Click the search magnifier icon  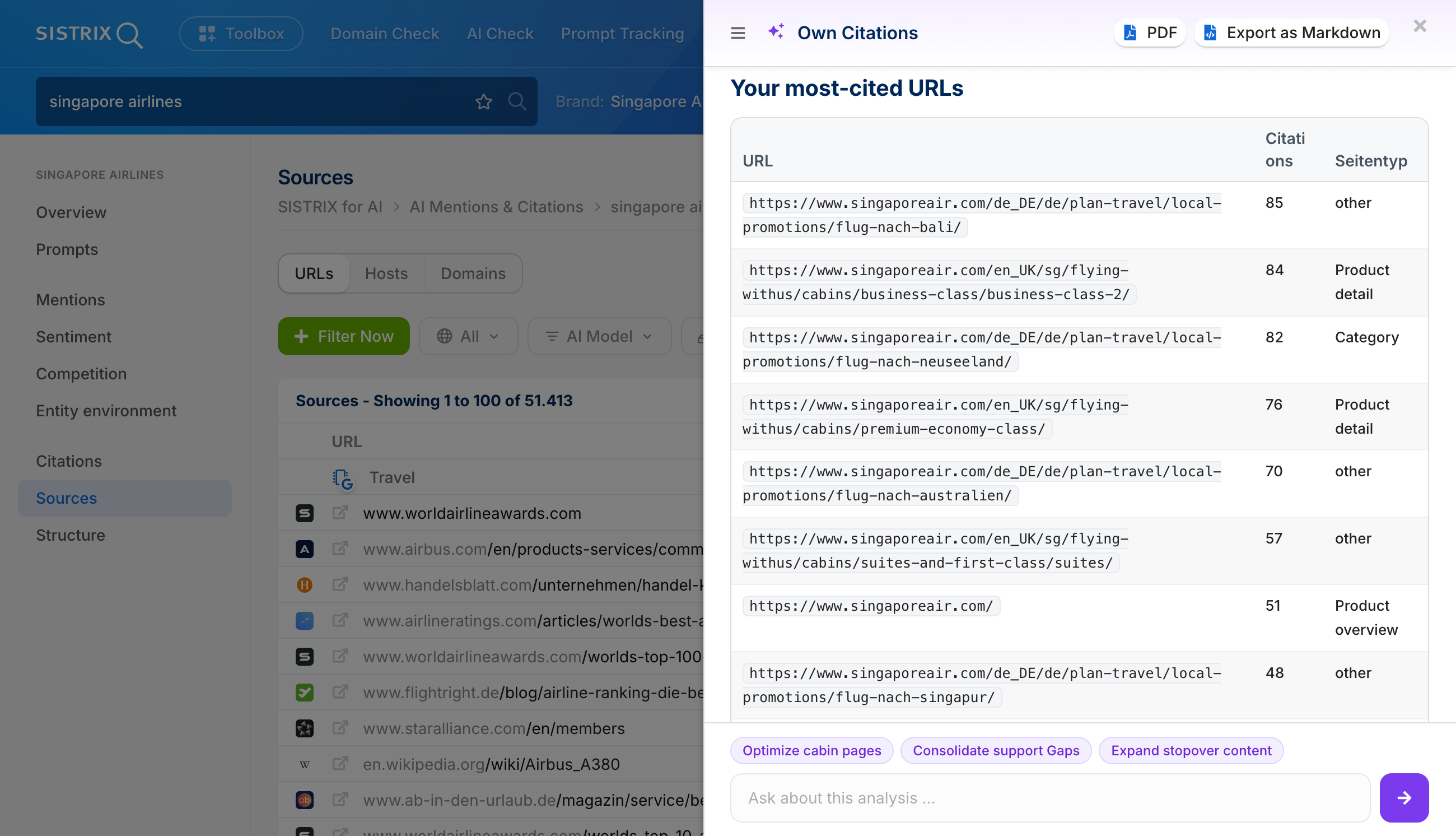[517, 101]
